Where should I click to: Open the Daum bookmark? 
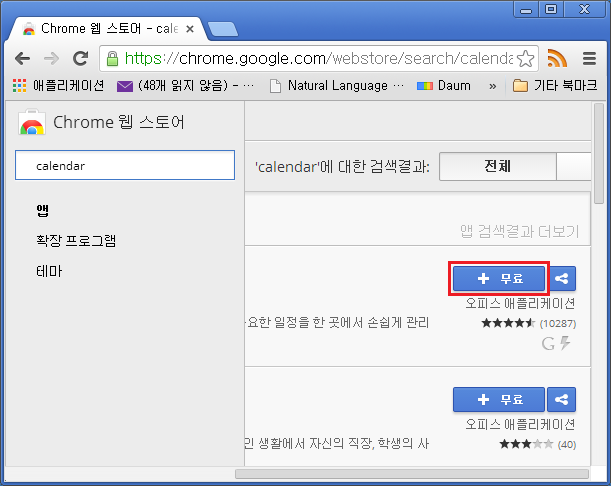pyautogui.click(x=444, y=85)
